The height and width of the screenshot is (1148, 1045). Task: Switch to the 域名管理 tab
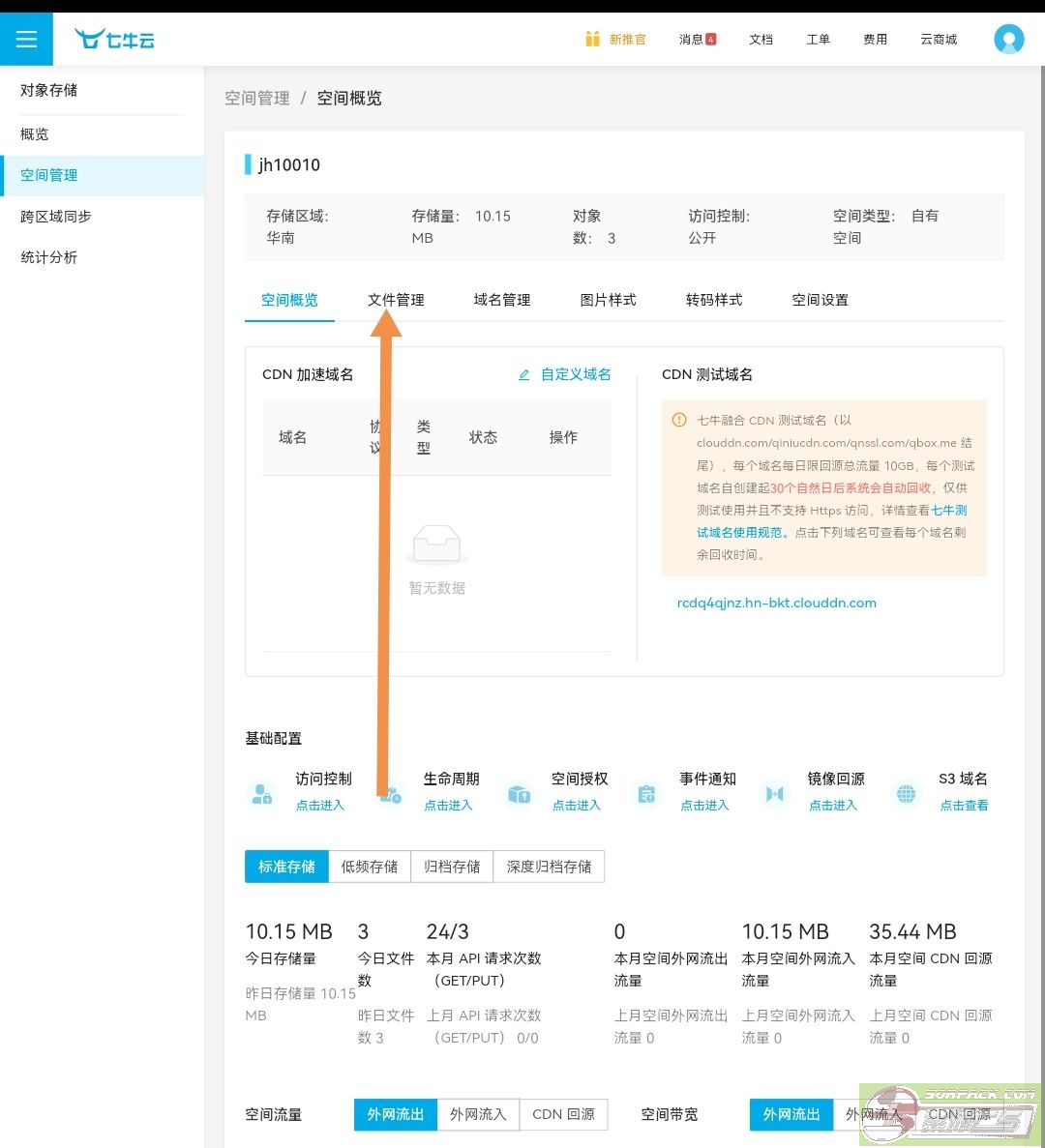(x=501, y=300)
